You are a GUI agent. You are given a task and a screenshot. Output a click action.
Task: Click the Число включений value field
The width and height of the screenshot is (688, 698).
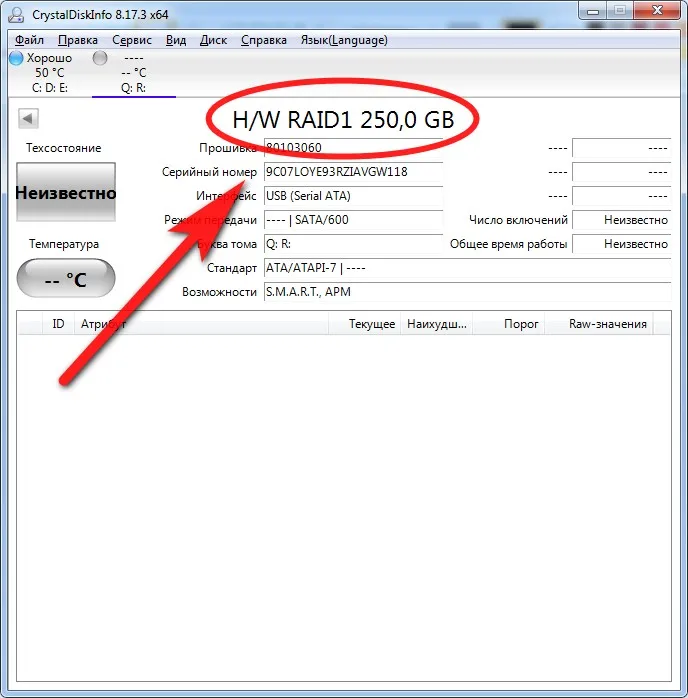point(621,220)
